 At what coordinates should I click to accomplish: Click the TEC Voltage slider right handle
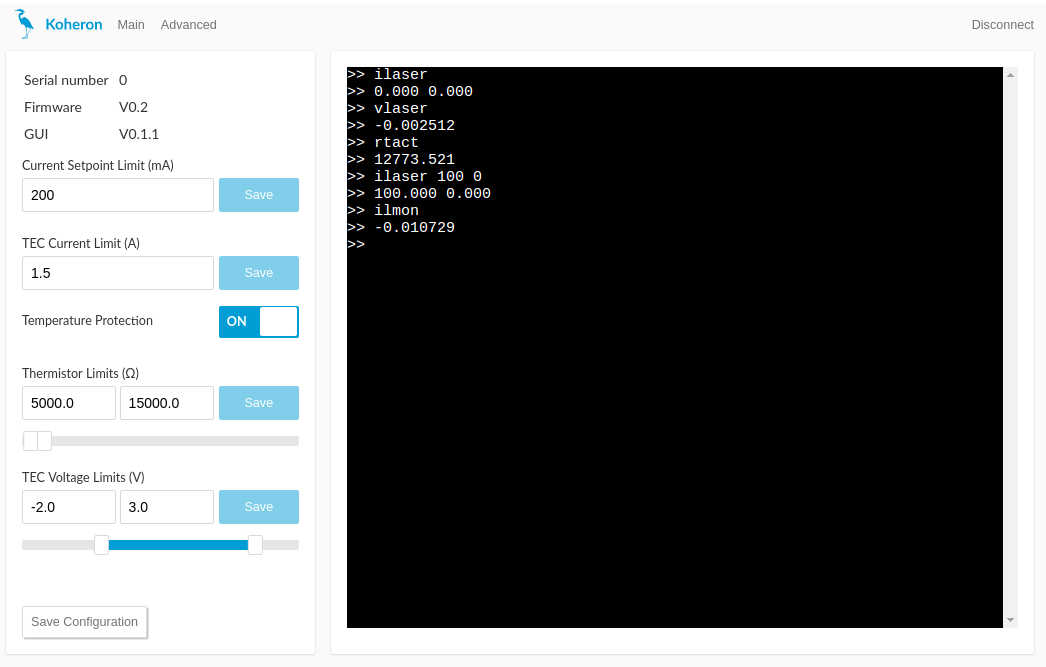255,545
